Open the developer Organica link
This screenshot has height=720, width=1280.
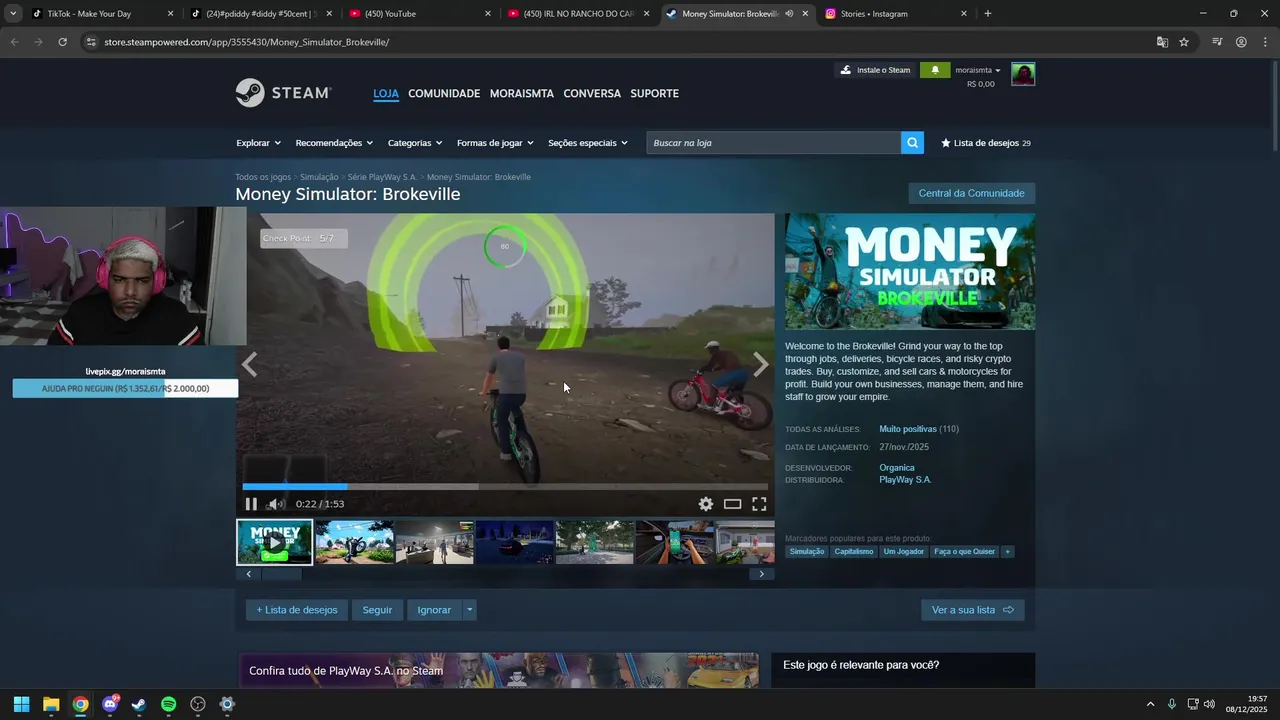point(897,468)
